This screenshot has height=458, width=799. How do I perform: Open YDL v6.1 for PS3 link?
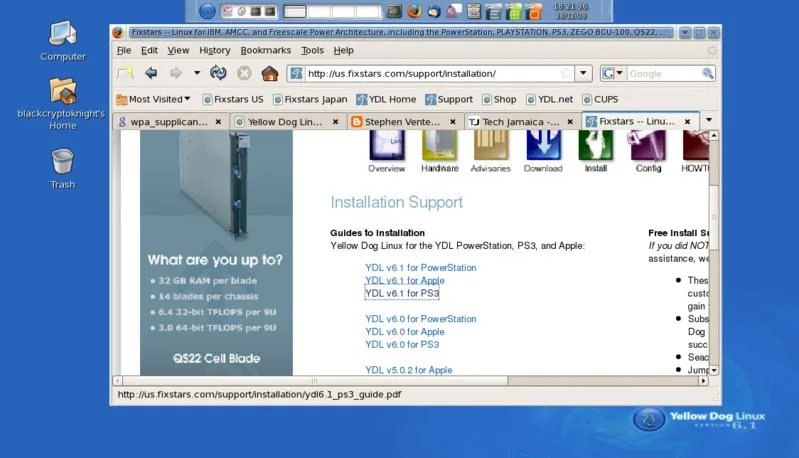click(x=402, y=293)
